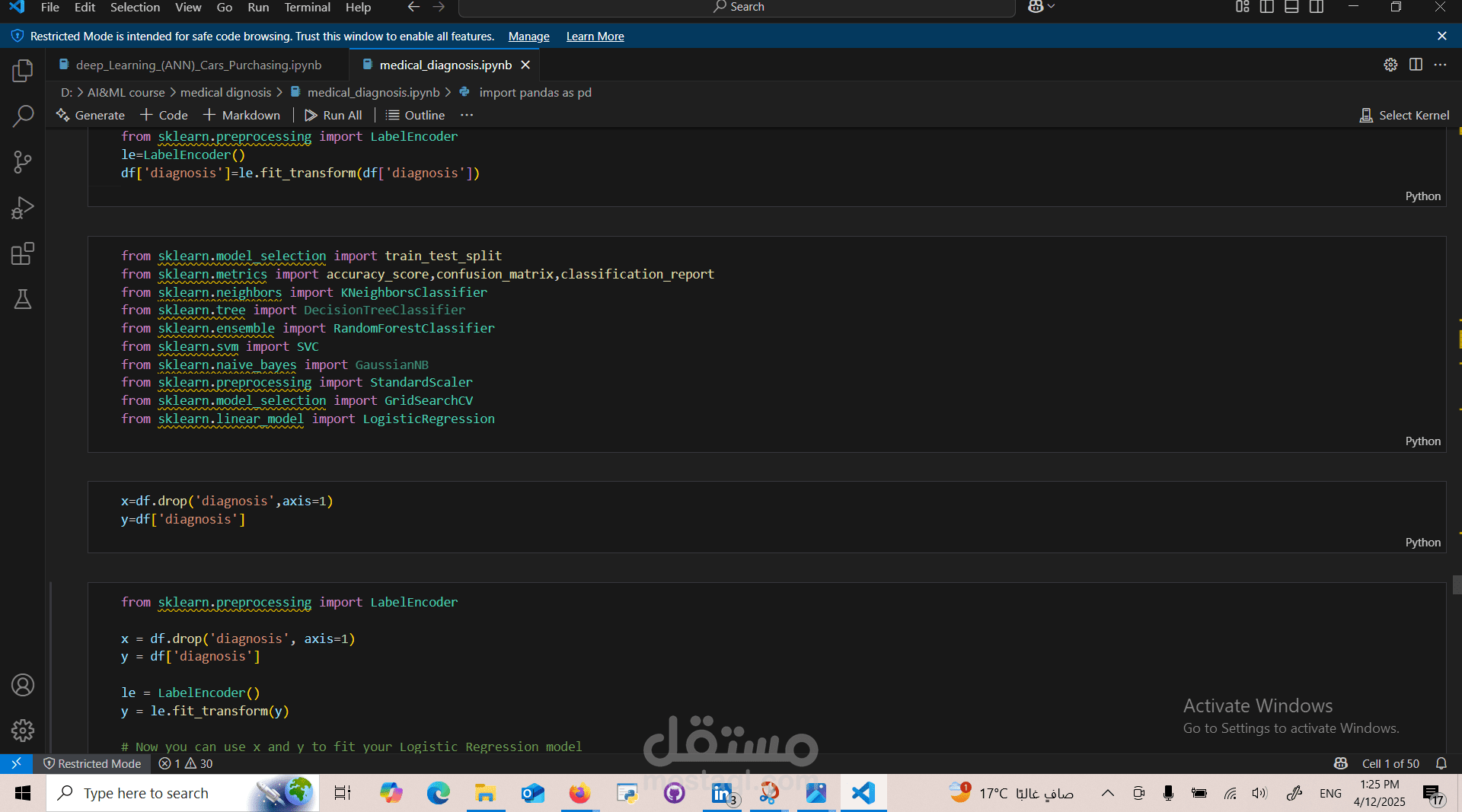Open the Testing flask view
This screenshot has width=1462, height=812.
click(23, 299)
